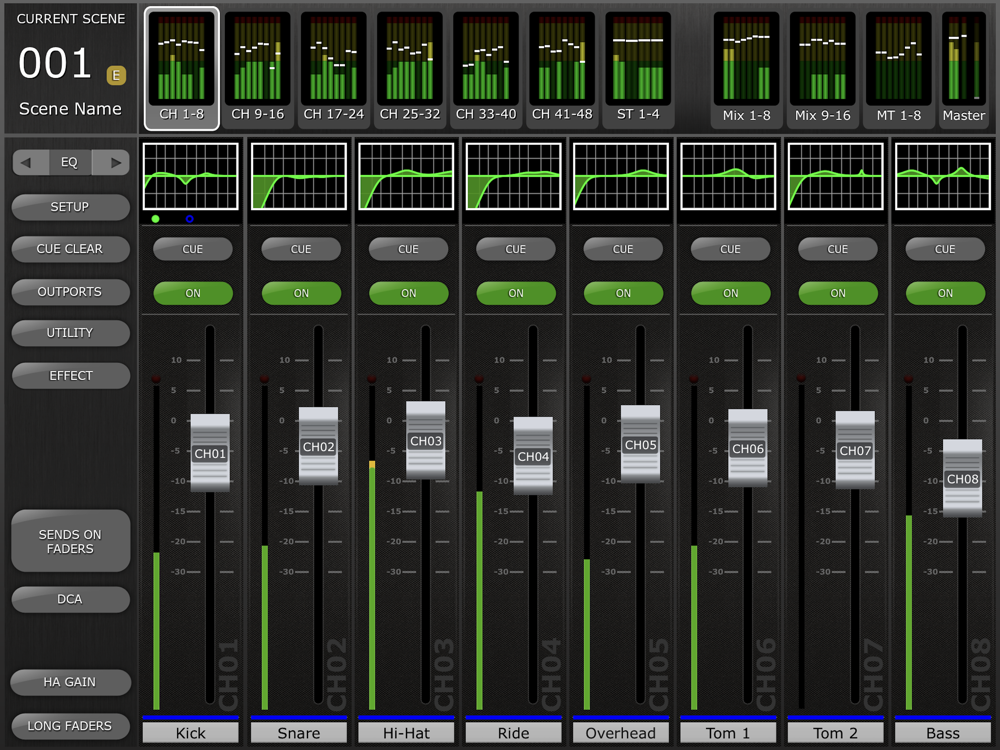
Task: Click the Kick channel name label
Action: pos(191,733)
